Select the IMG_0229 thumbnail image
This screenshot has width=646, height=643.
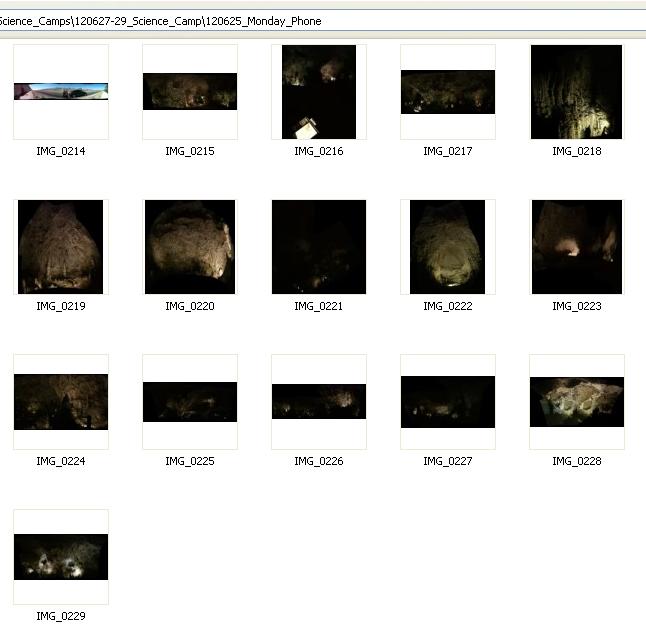point(61,557)
